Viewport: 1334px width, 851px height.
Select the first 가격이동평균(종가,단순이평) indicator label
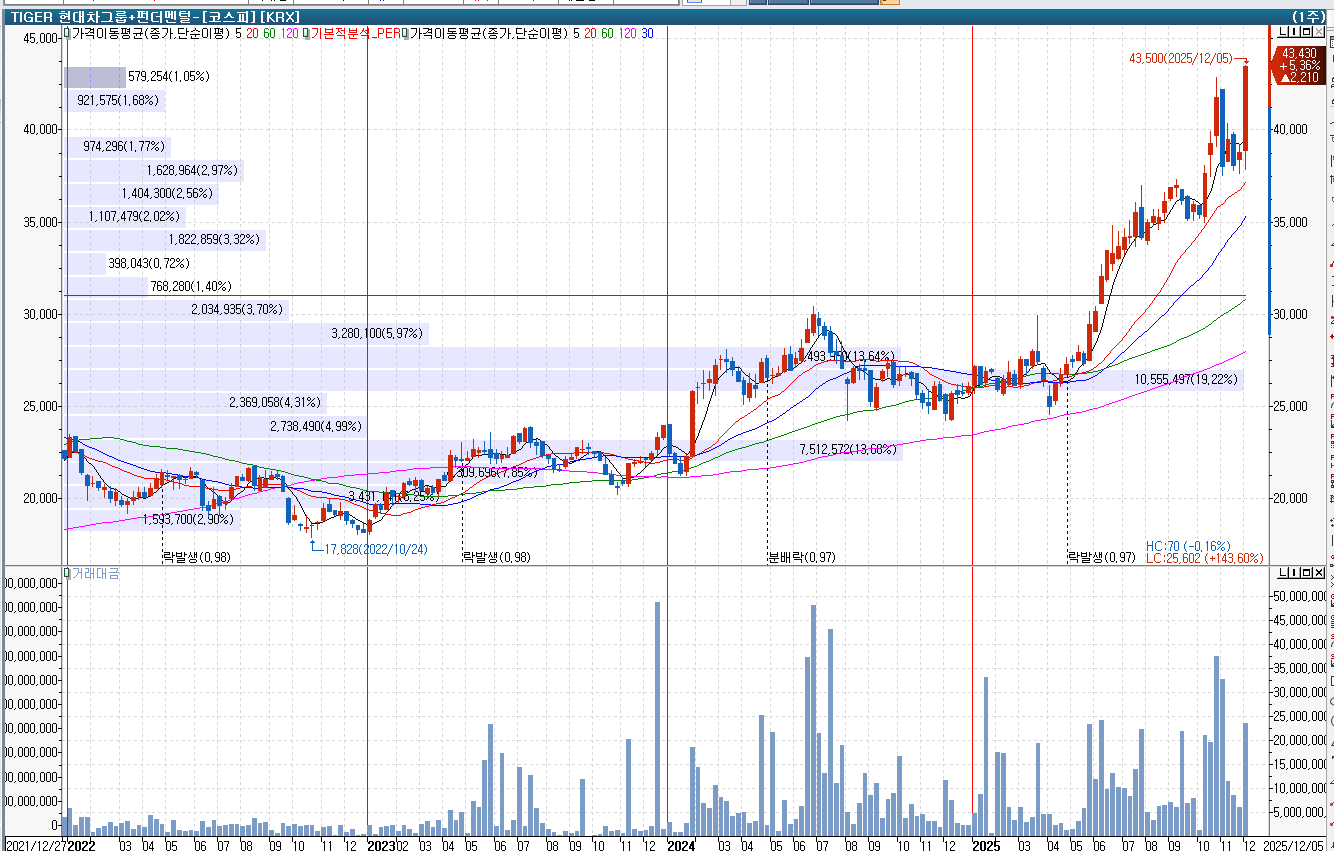[149, 33]
